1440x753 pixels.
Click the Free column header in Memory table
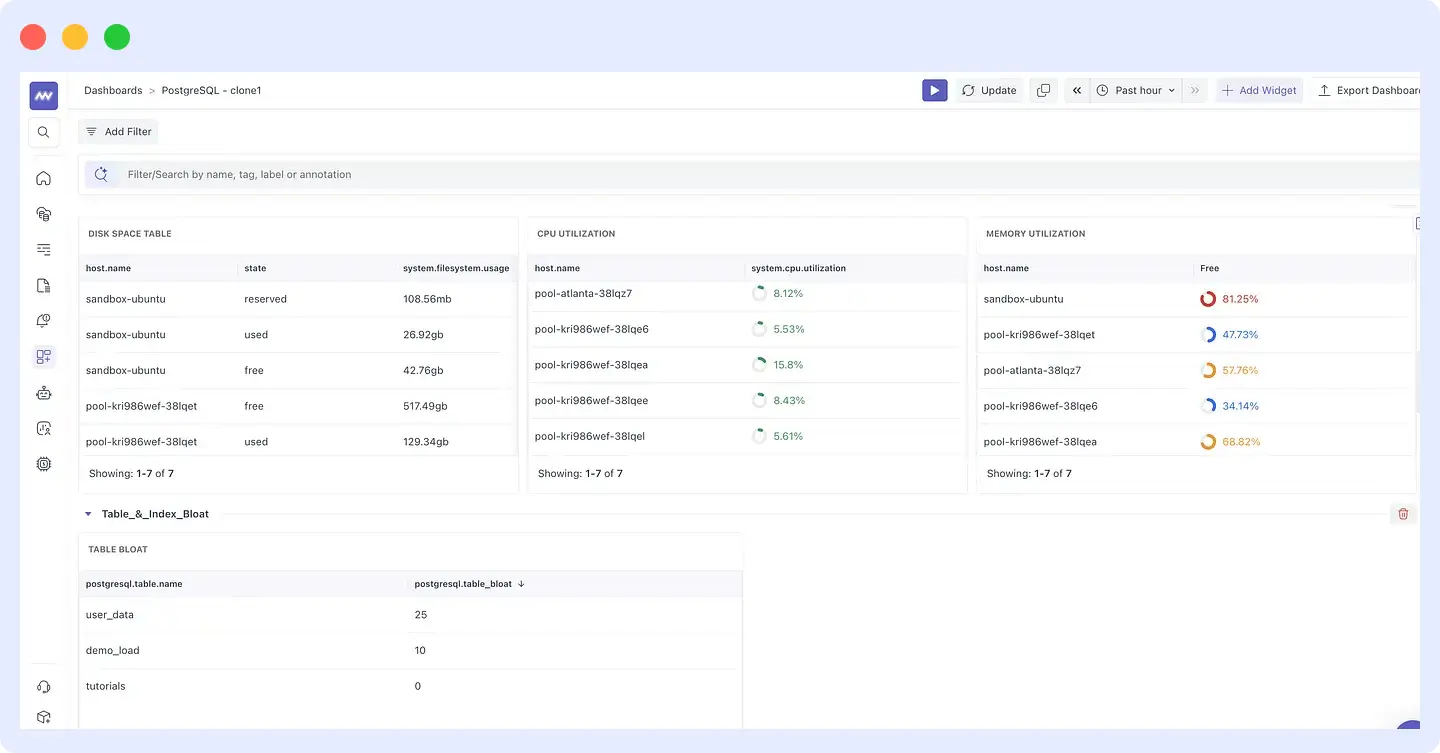[x=1209, y=268]
